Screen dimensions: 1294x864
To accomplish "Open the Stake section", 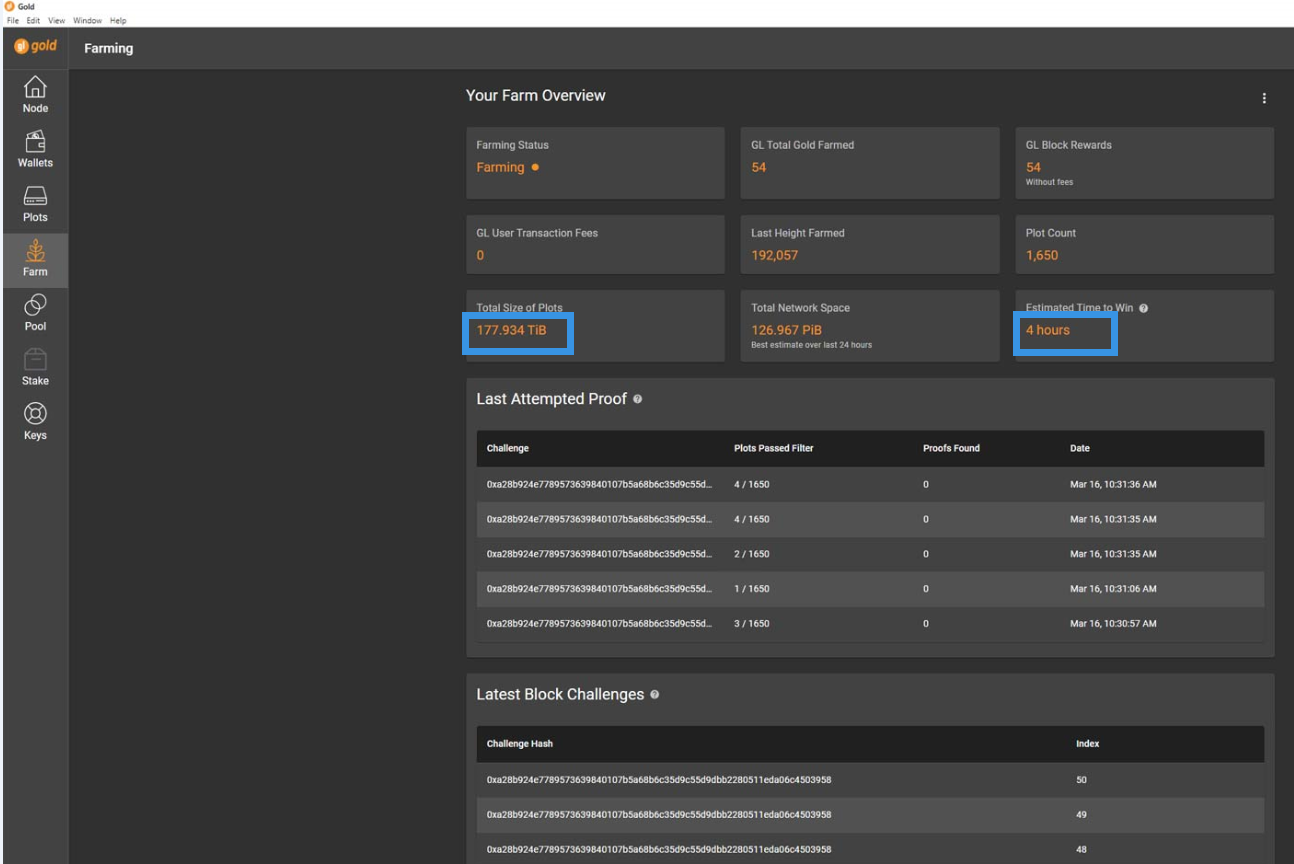I will click(35, 367).
